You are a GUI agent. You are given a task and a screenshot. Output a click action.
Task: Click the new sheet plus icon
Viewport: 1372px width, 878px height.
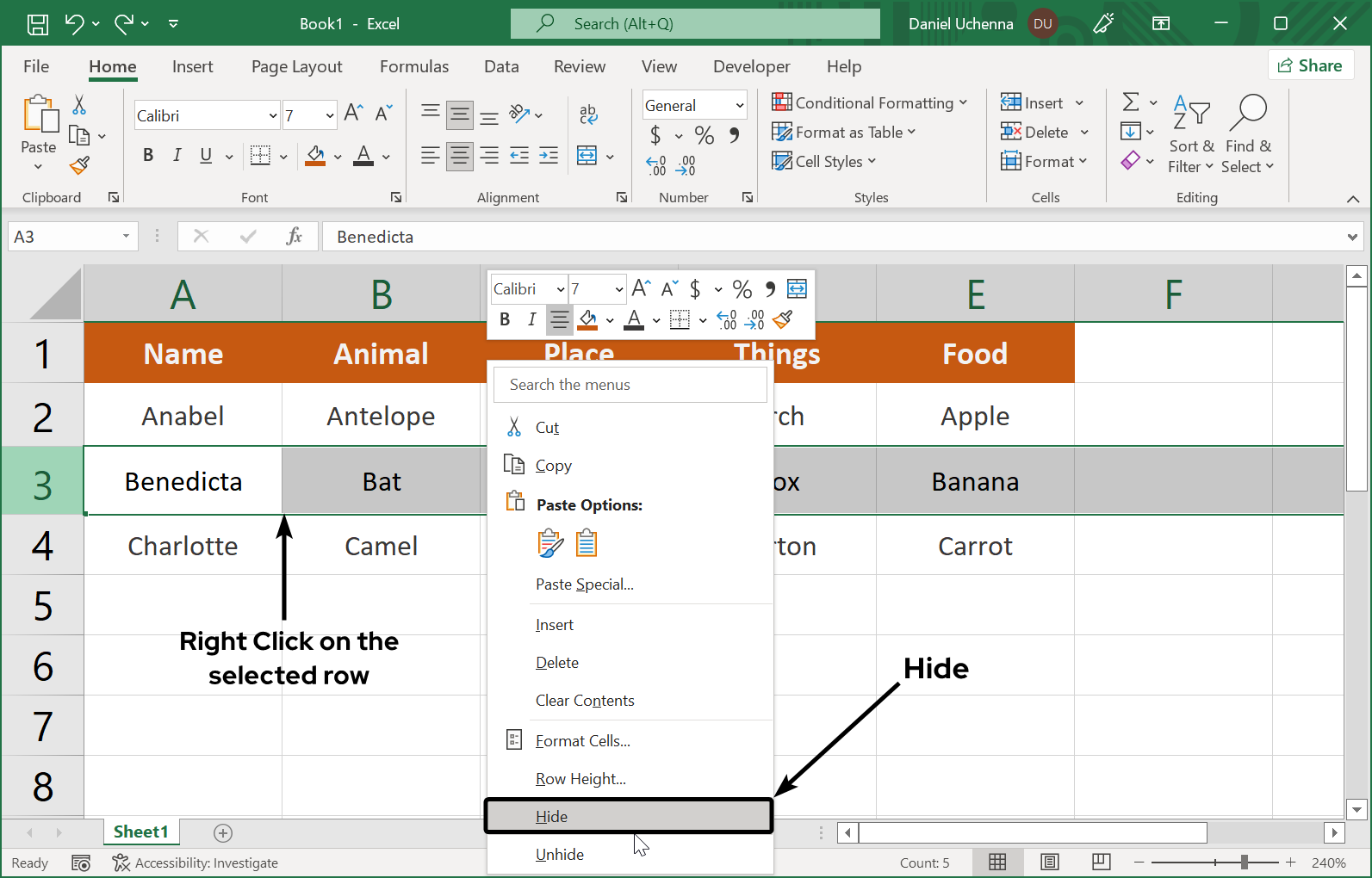pyautogui.click(x=223, y=832)
